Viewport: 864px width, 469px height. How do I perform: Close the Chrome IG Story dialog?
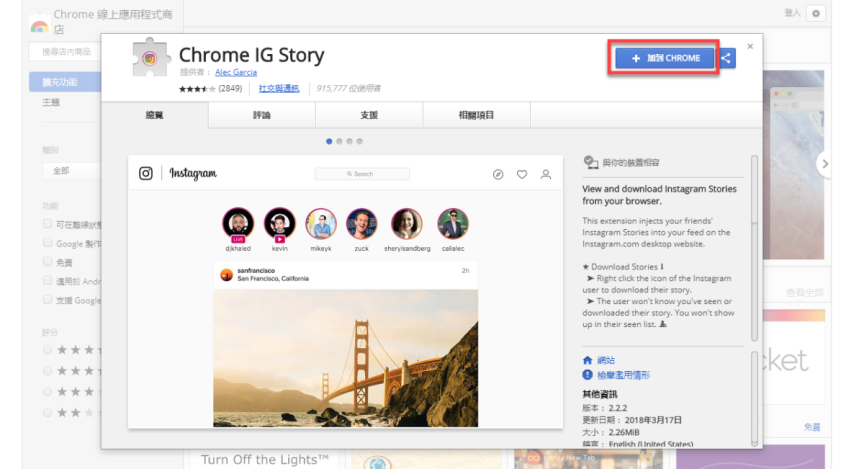(750, 46)
